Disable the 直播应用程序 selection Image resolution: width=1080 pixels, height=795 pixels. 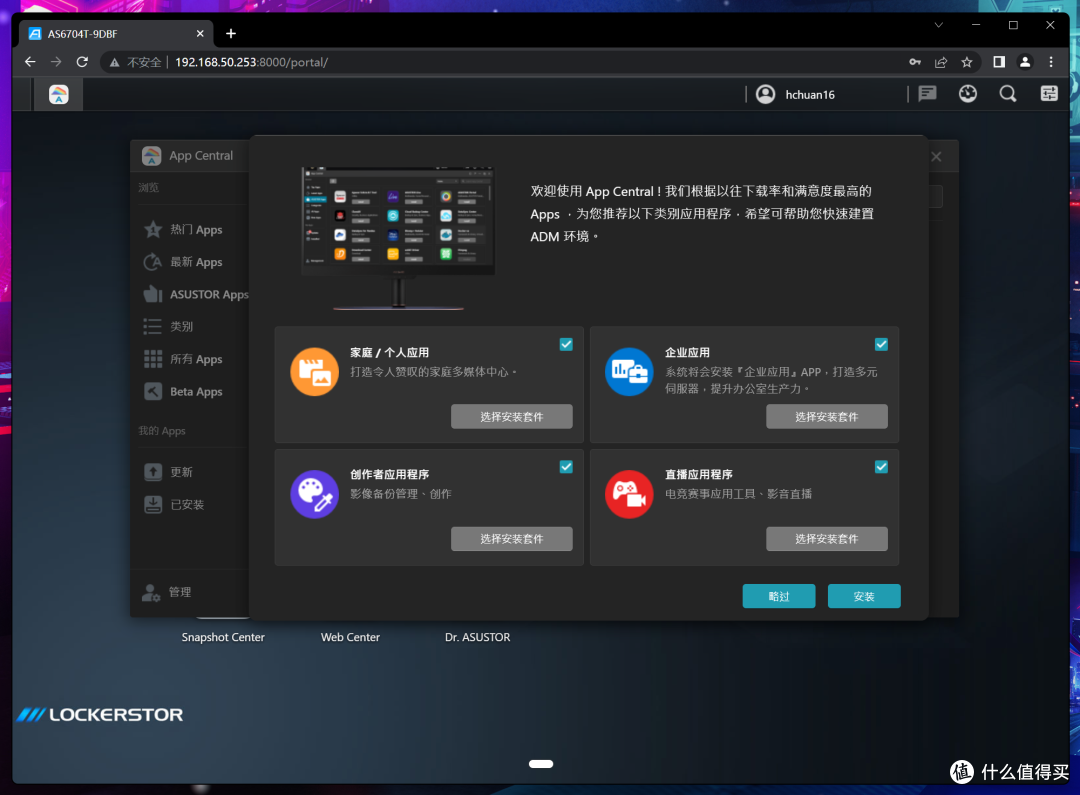click(881, 466)
